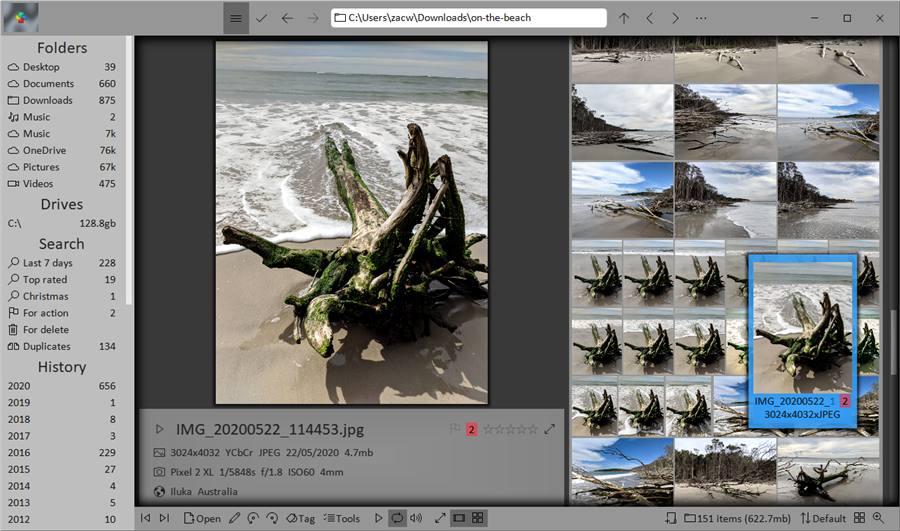Open the Videos folder
The width and height of the screenshot is (900, 531).
pos(61,184)
